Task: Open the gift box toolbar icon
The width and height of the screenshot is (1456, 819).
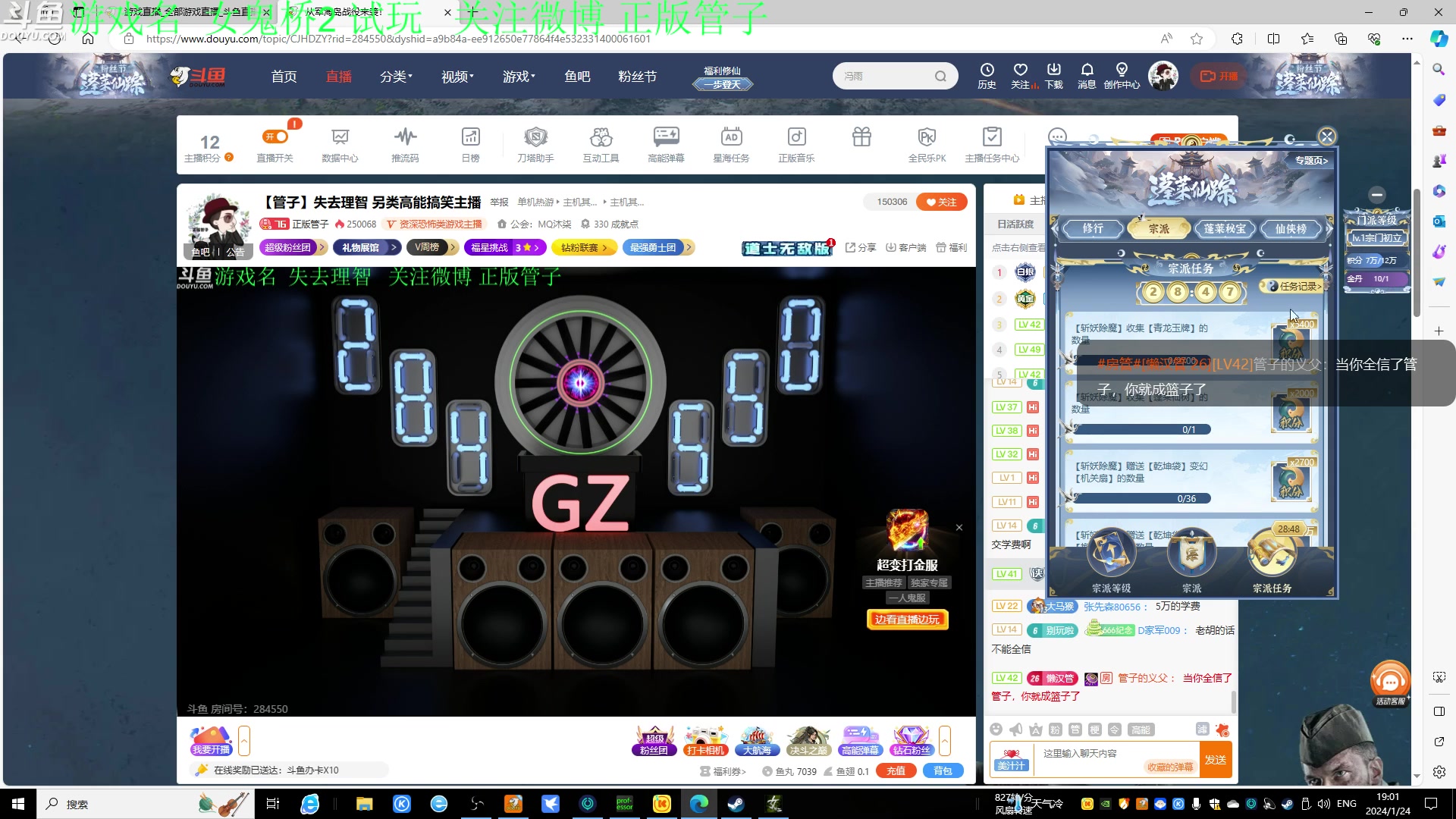Action: pos(861,137)
